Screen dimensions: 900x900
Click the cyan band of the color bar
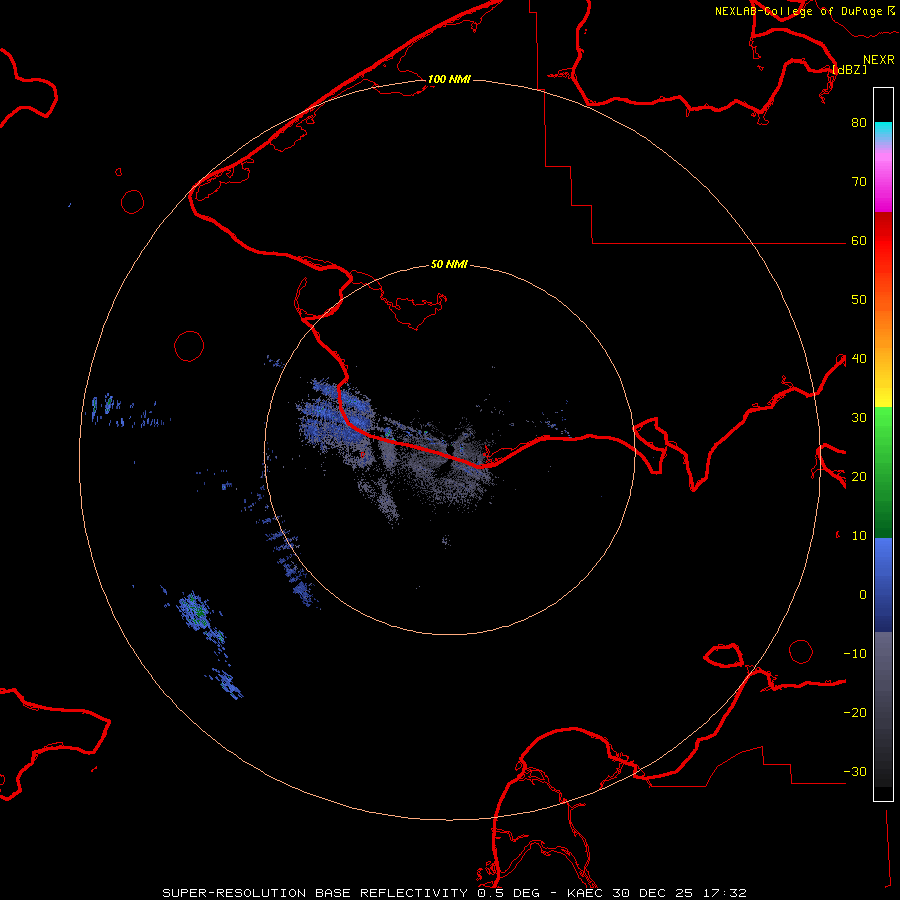883,131
